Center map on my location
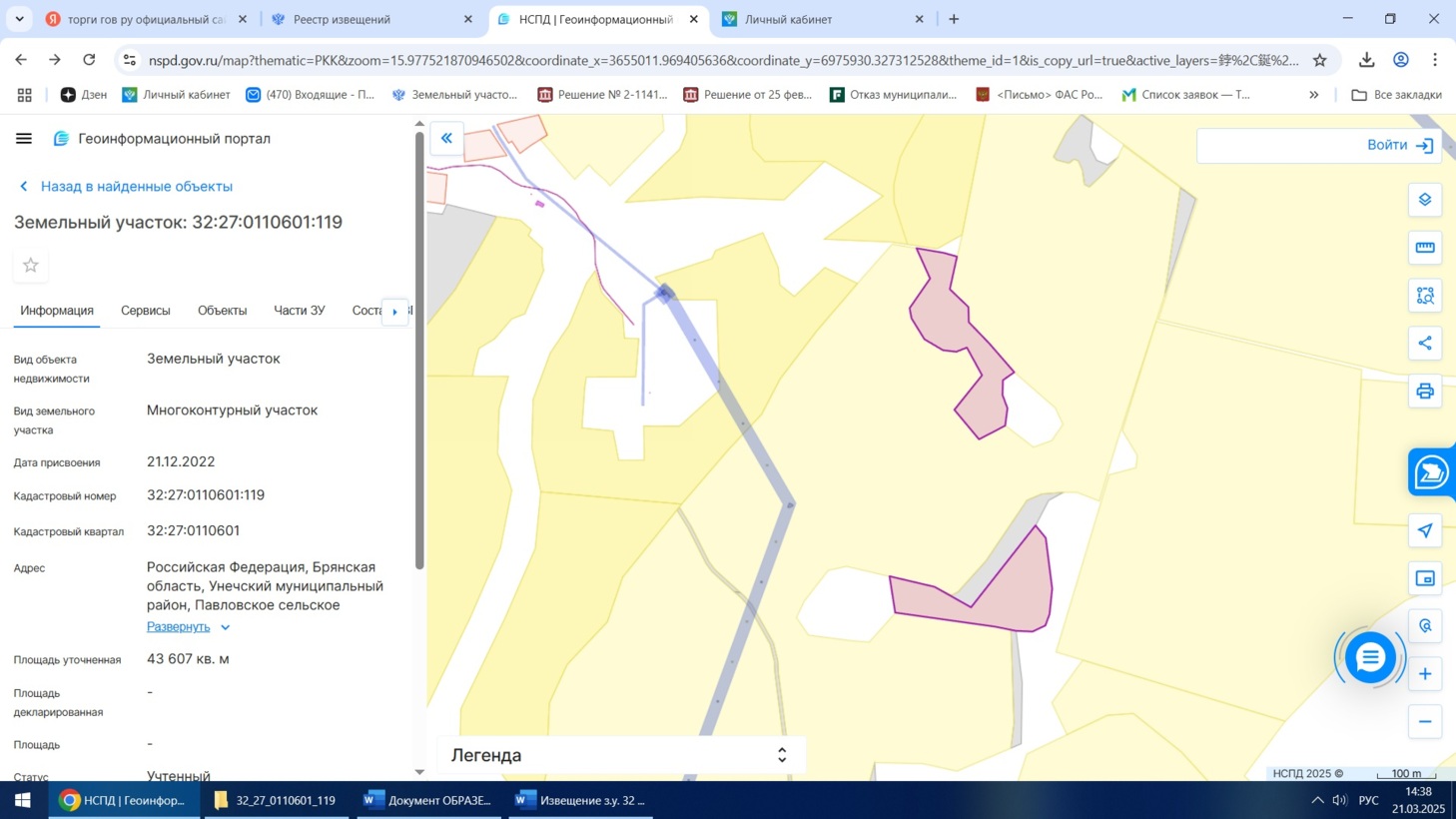Image resolution: width=1456 pixels, height=819 pixels. click(1424, 530)
